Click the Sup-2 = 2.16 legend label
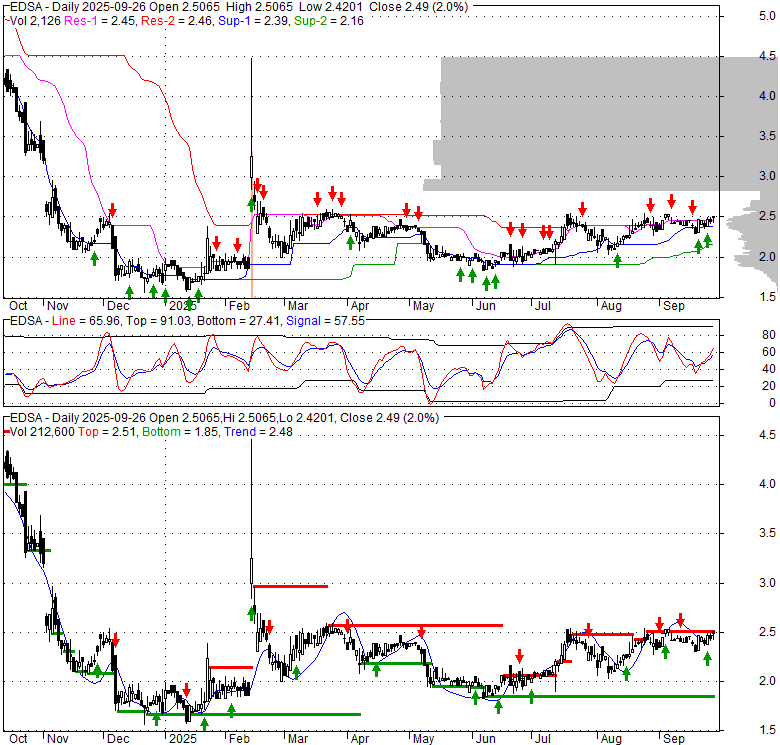Image resolution: width=780 pixels, height=745 pixels. (329, 21)
